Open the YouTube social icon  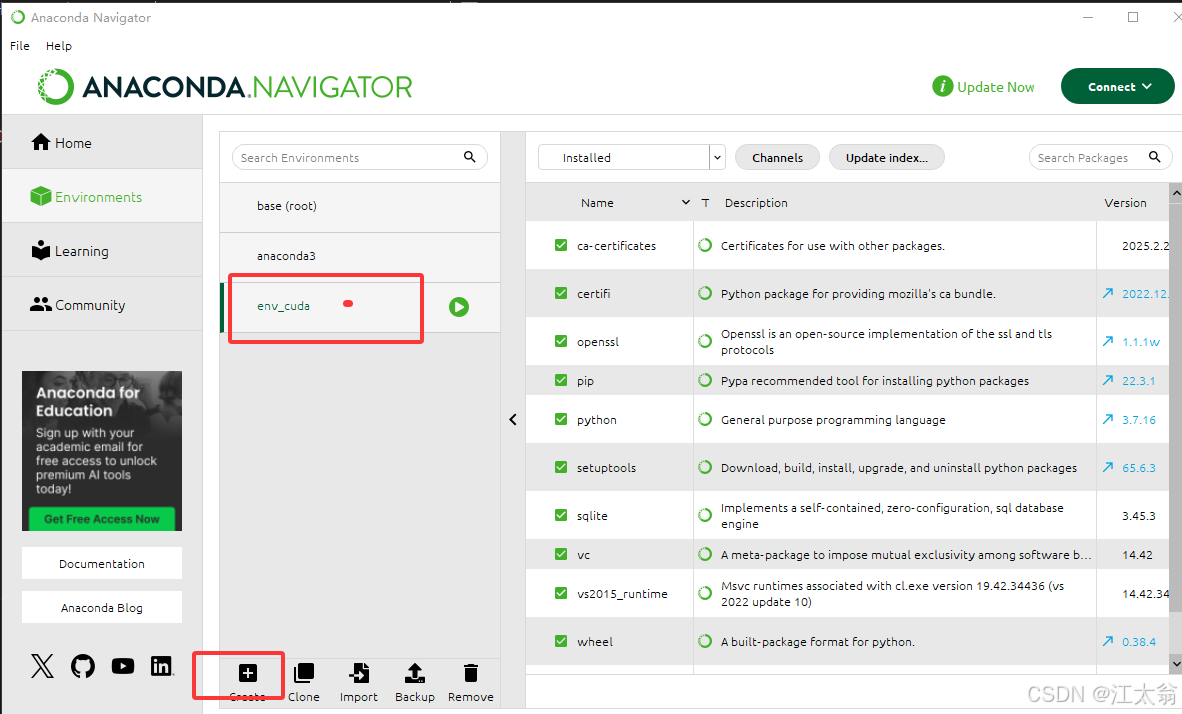pyautogui.click(x=123, y=666)
